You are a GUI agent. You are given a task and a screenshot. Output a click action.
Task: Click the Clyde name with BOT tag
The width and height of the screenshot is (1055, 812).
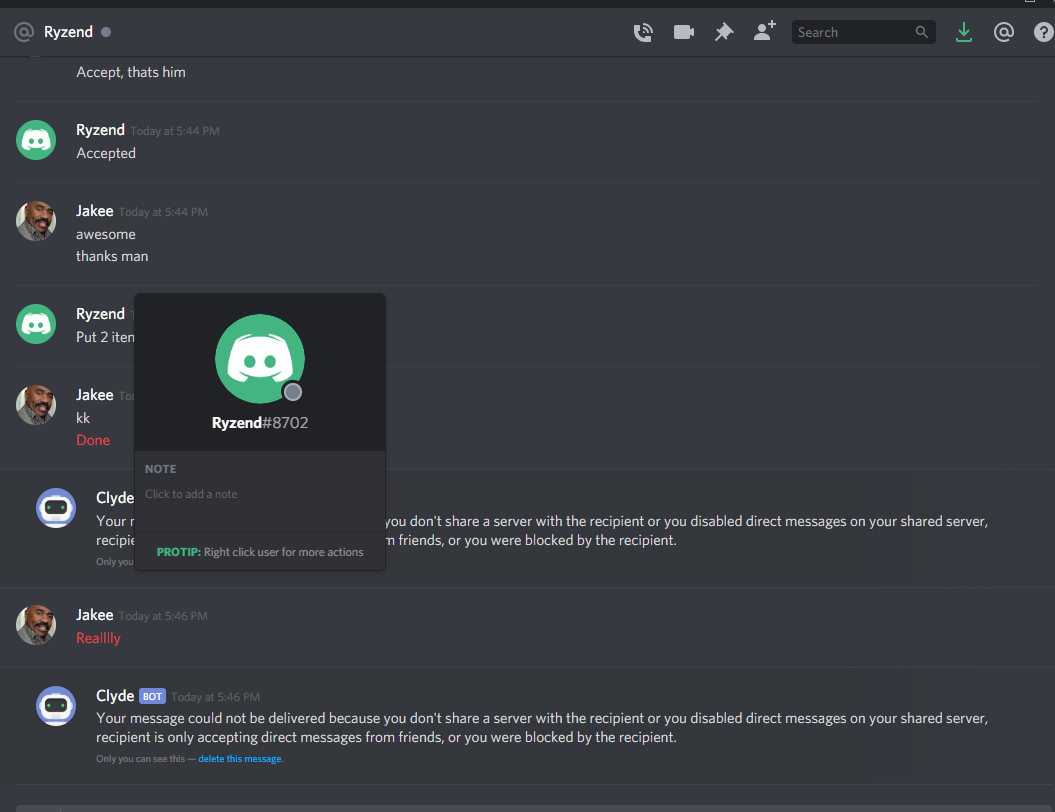pos(115,696)
